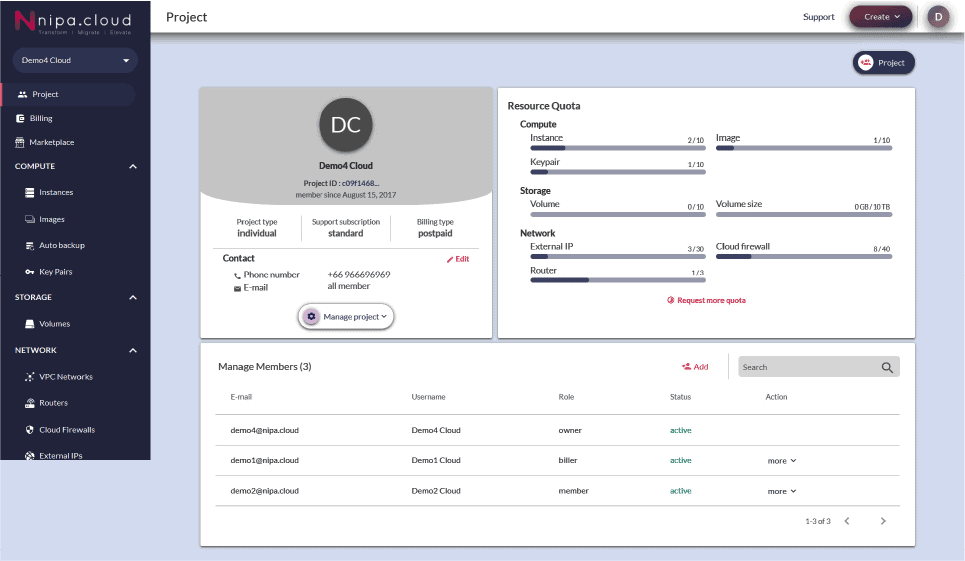Screen dimensions: 965x561
Task: Click the Volumes drive icon
Action: [30, 324]
